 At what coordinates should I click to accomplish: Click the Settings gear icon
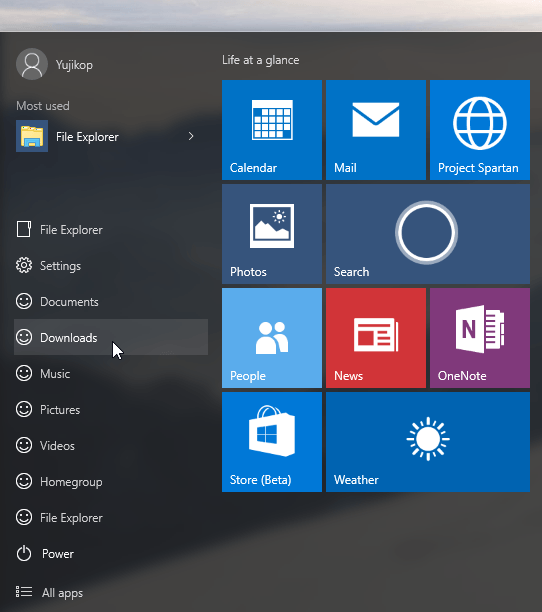24,265
